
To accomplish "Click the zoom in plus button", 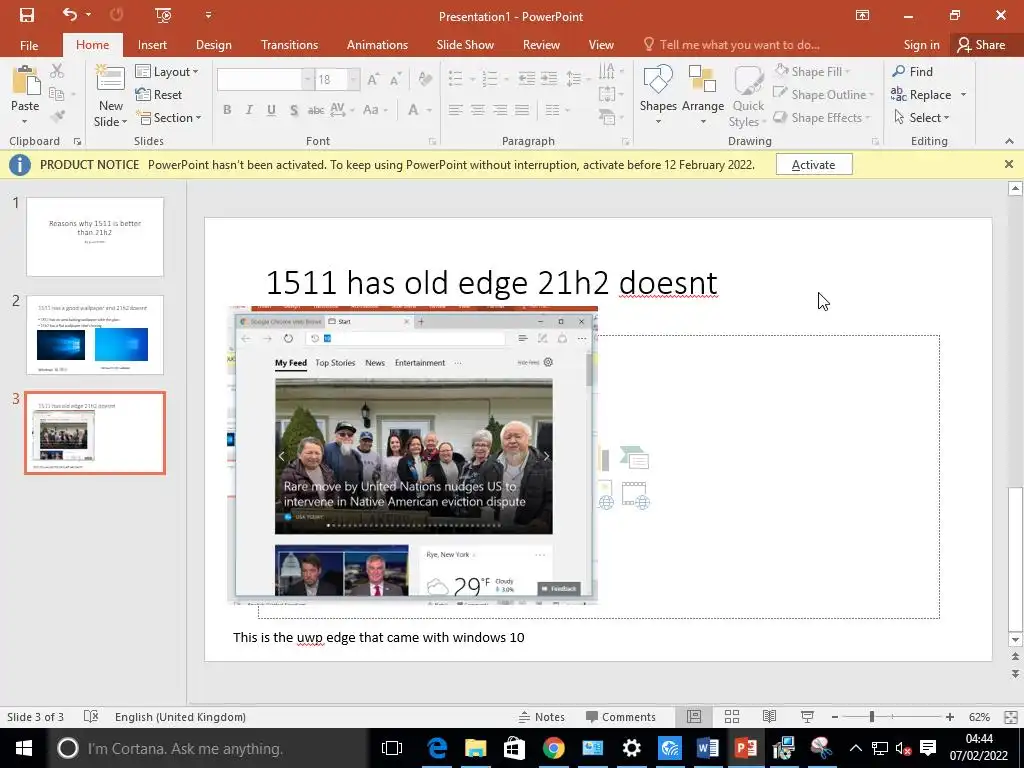I will (x=950, y=716).
